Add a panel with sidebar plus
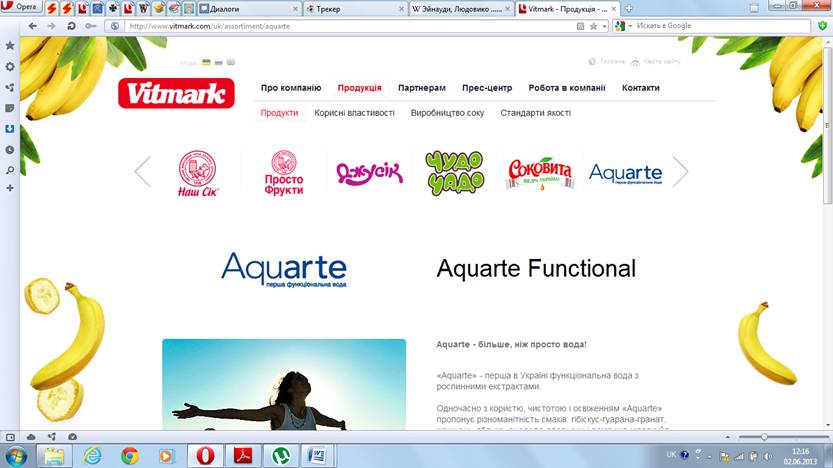This screenshot has height=468, width=833. pos(10,188)
